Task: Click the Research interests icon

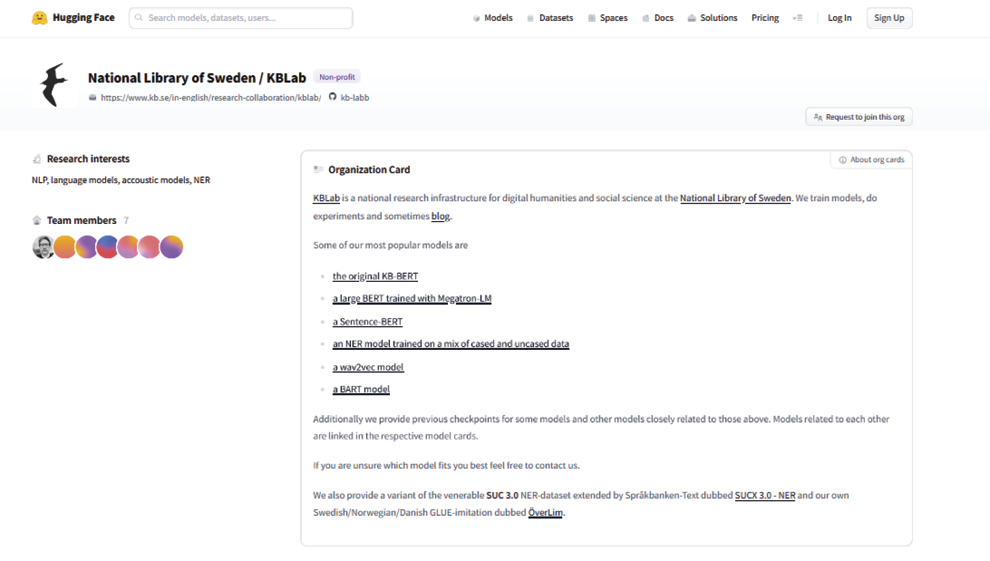Action: click(37, 159)
